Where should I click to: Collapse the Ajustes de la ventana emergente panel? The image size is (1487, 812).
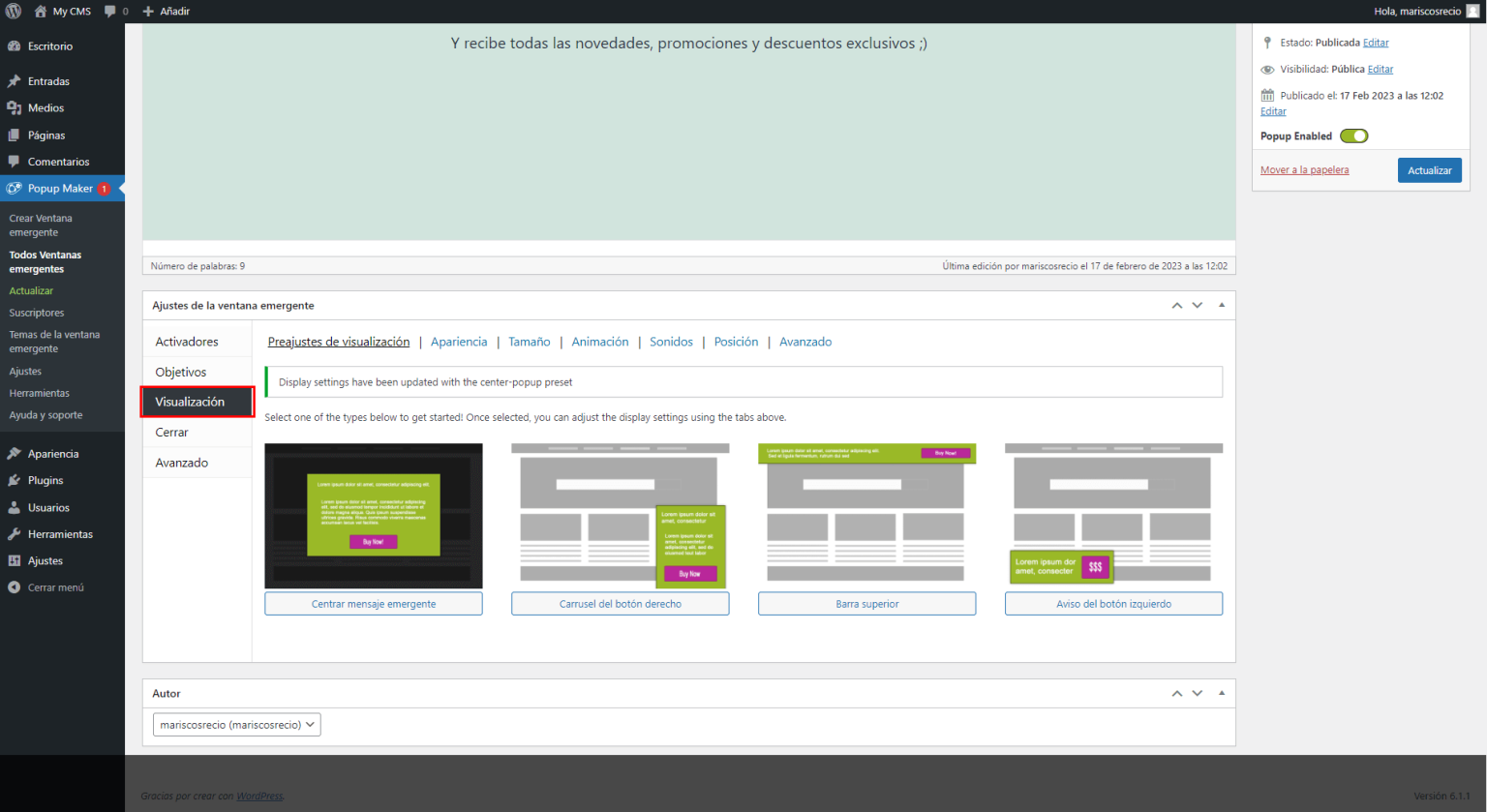(x=1222, y=305)
